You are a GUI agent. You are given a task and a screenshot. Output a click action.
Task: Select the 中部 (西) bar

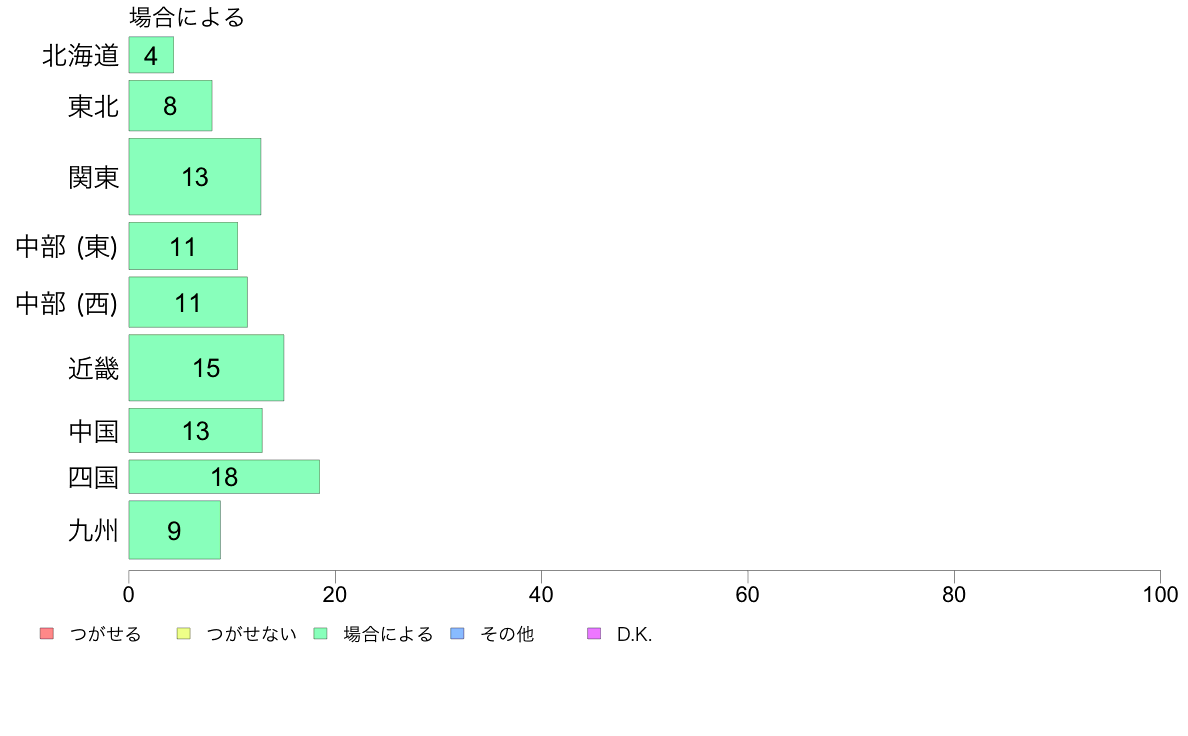coord(188,302)
